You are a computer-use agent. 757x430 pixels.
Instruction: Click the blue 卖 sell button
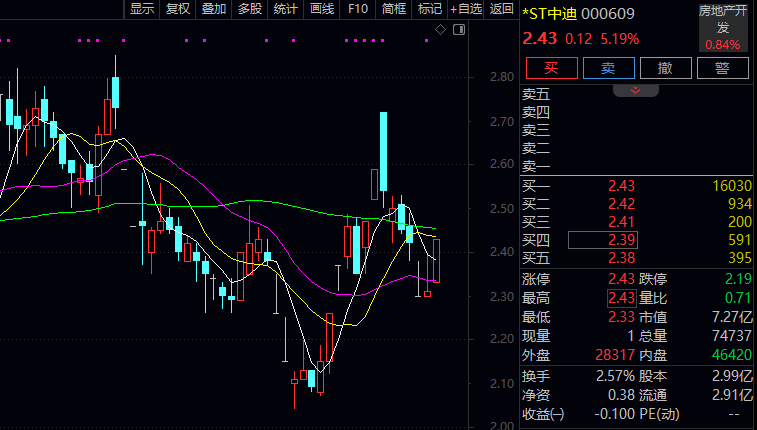click(x=609, y=68)
